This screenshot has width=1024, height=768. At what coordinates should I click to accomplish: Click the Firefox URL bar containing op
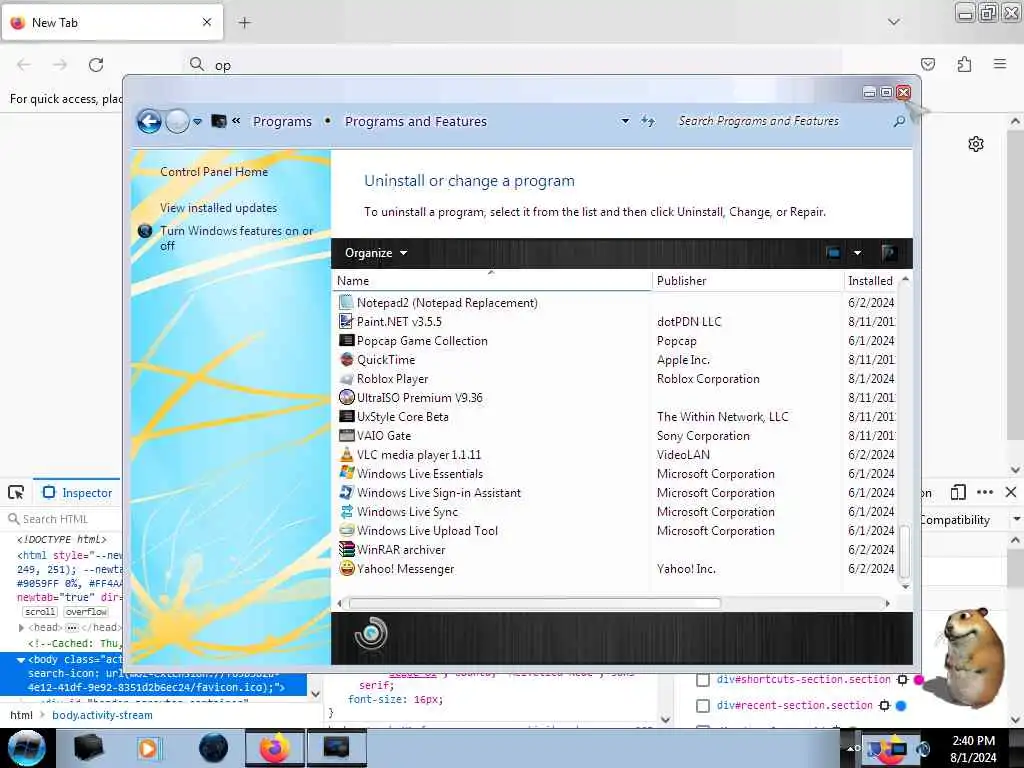(x=512, y=65)
